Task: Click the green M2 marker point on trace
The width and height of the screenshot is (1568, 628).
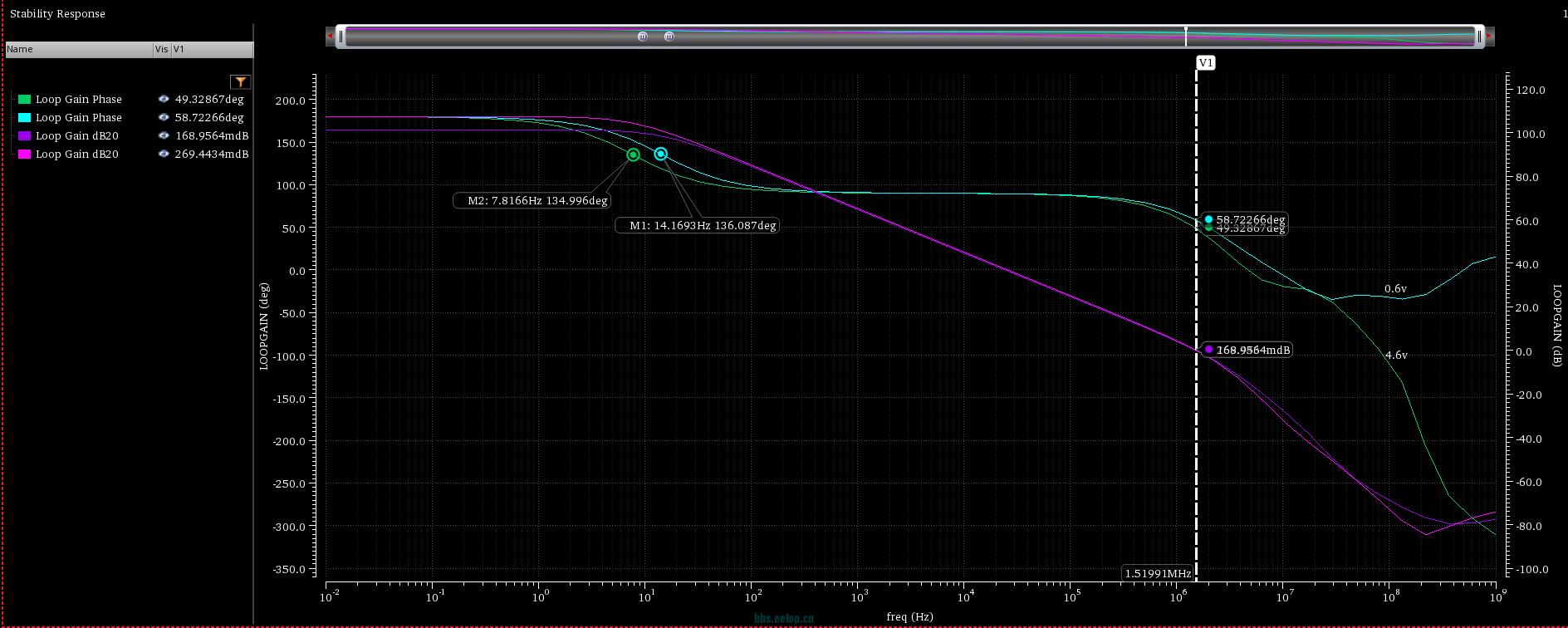Action: point(634,155)
